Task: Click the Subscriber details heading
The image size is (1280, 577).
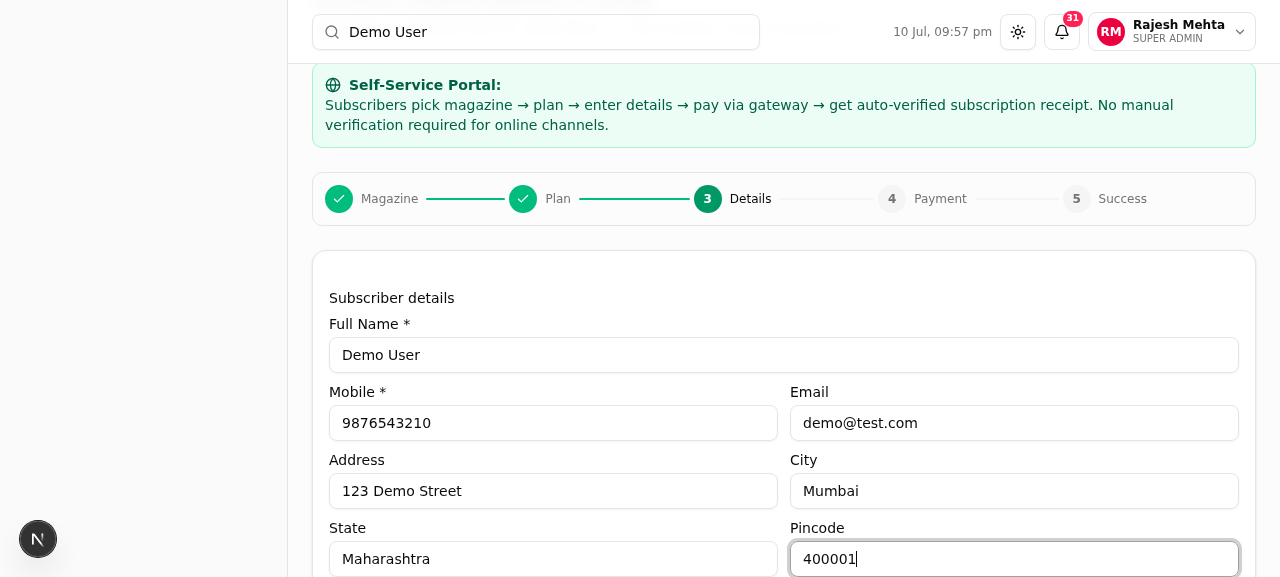Action: point(392,298)
